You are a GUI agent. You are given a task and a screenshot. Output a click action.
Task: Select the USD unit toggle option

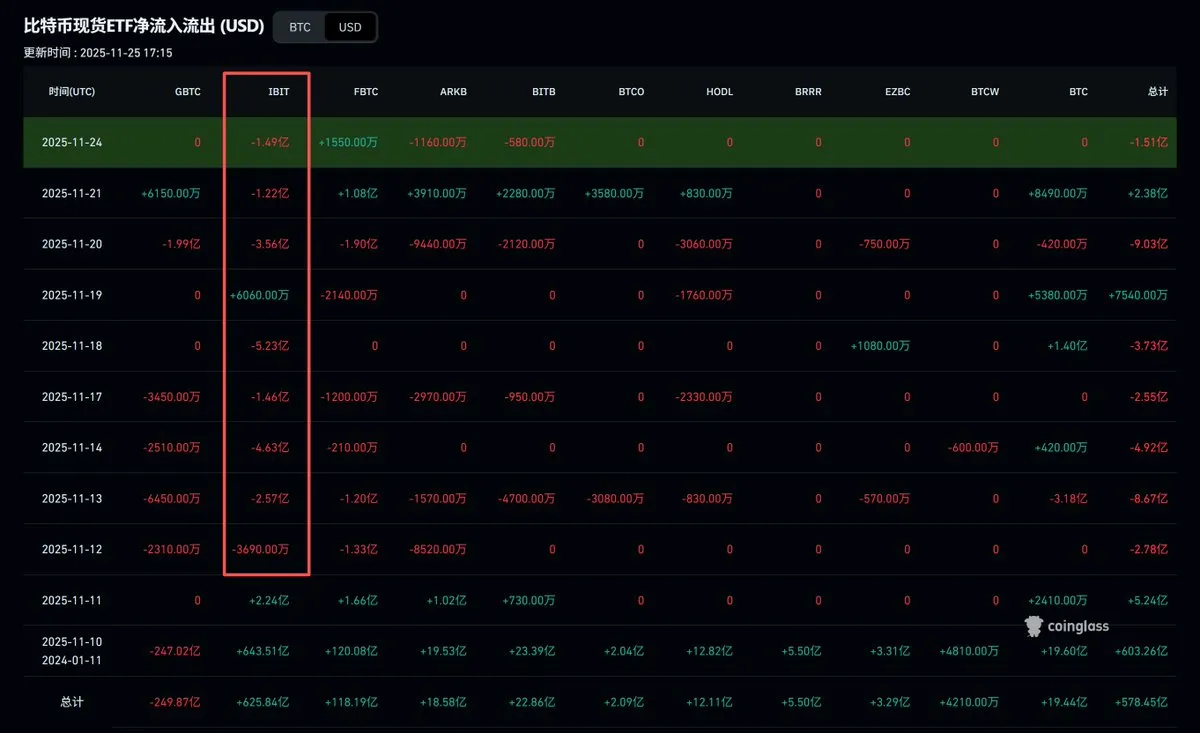350,28
